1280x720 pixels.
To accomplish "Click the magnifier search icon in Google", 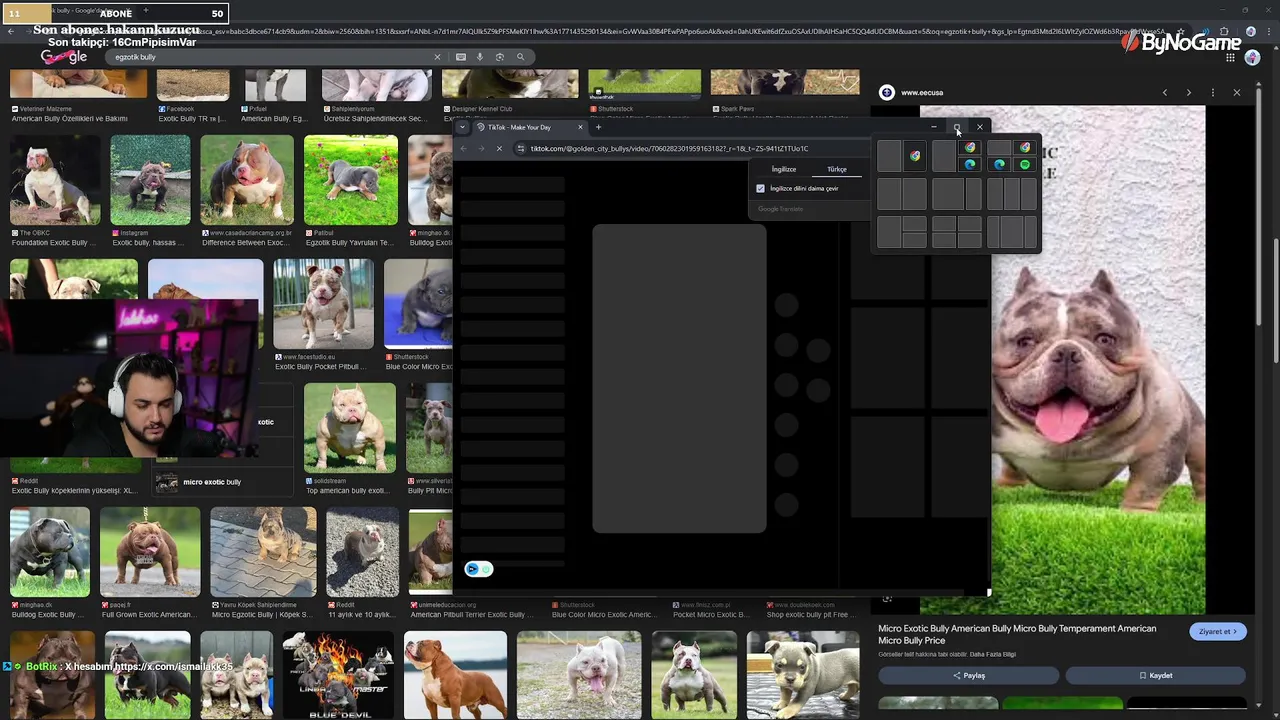I will point(520,57).
